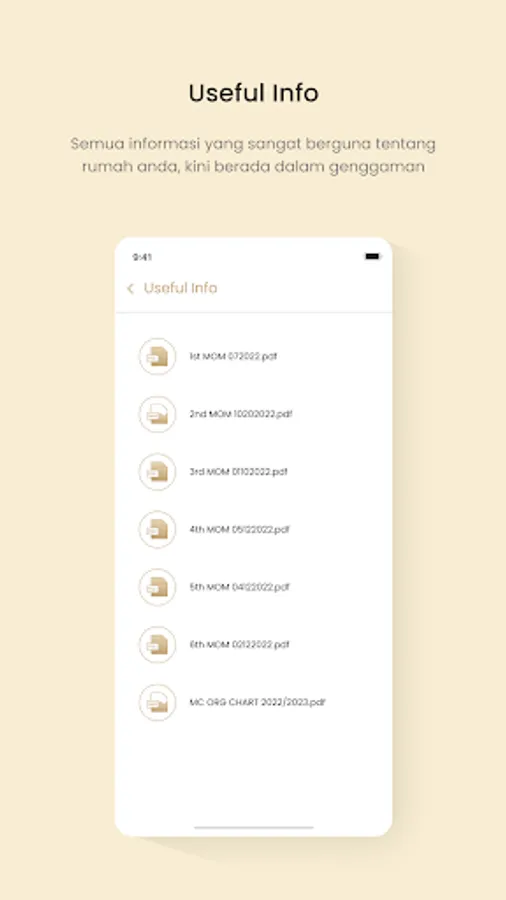
Task: Click the large black Useful Info heading
Action: pyautogui.click(x=254, y=93)
